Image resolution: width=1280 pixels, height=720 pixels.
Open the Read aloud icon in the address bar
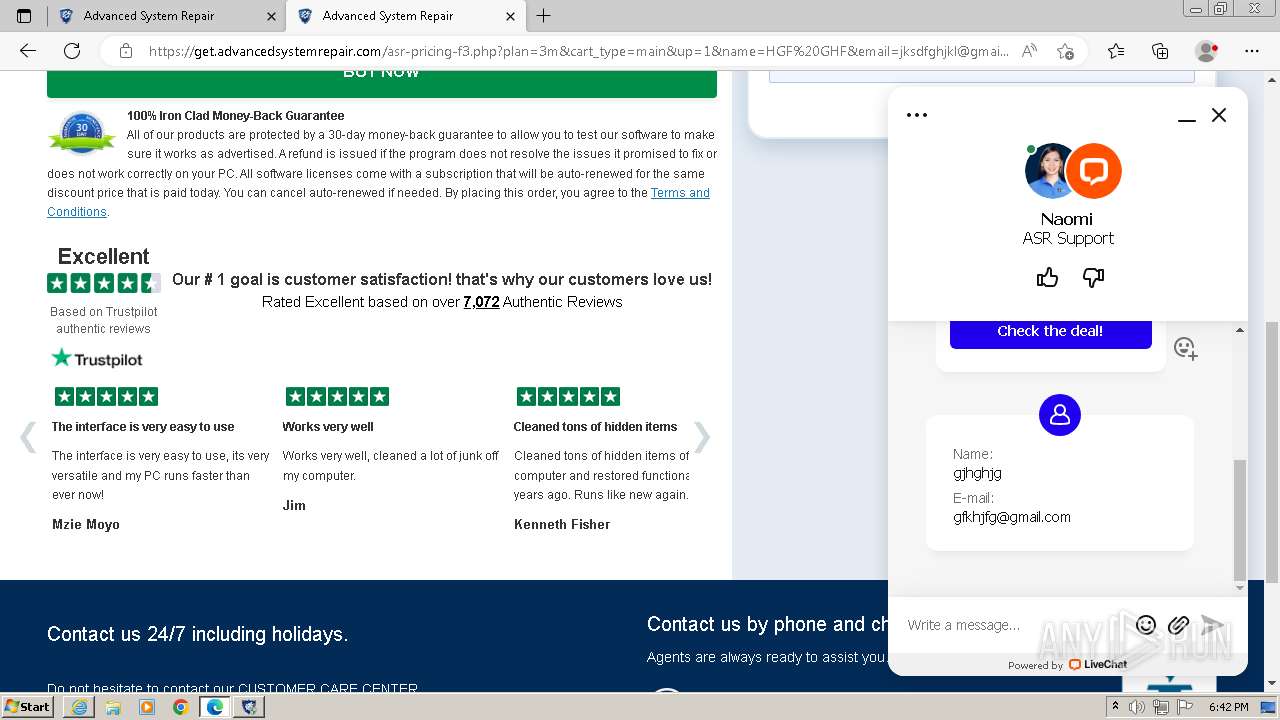tap(1029, 51)
